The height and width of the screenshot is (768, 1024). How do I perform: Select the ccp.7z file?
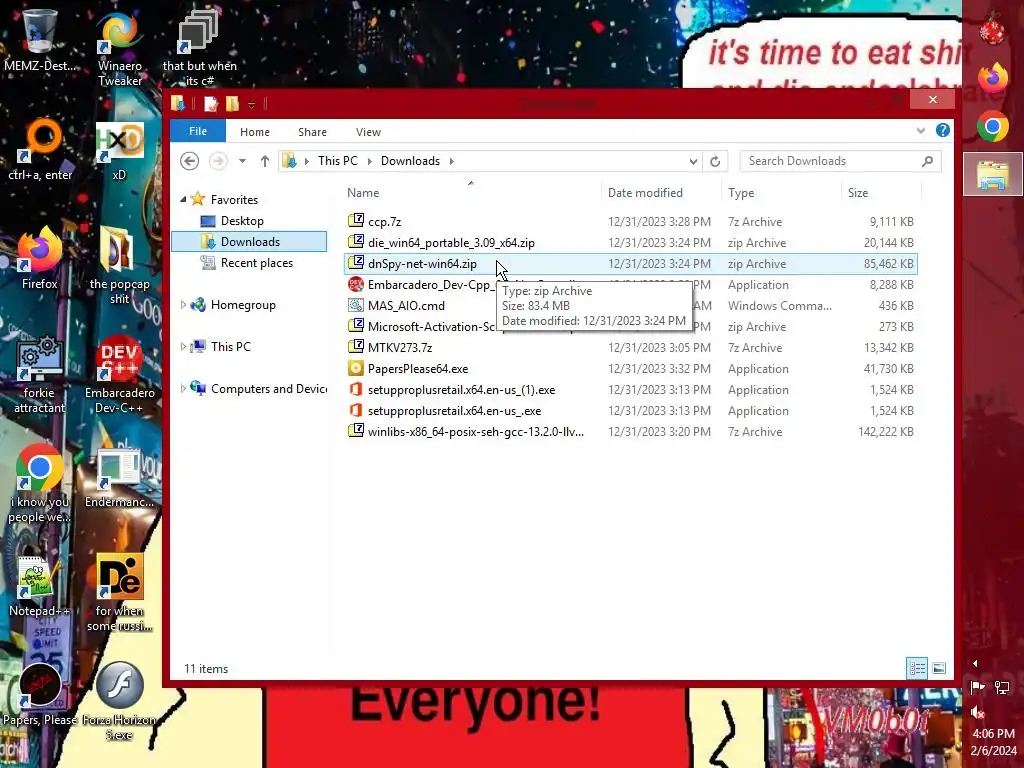(x=631, y=221)
